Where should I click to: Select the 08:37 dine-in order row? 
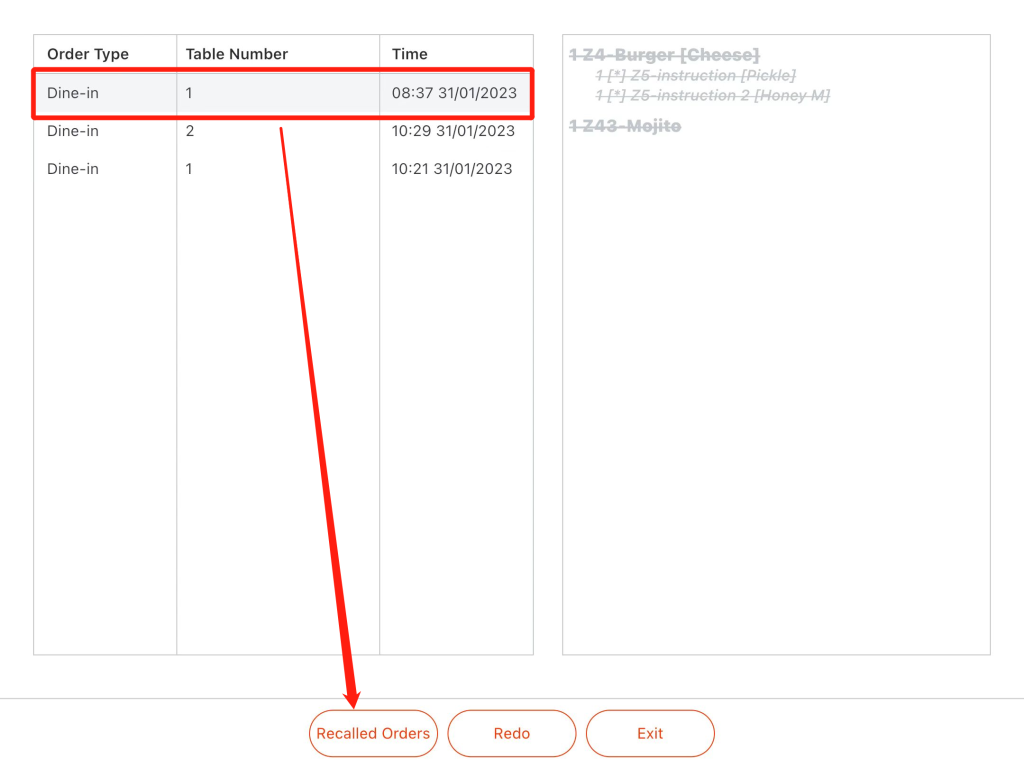[x=283, y=93]
